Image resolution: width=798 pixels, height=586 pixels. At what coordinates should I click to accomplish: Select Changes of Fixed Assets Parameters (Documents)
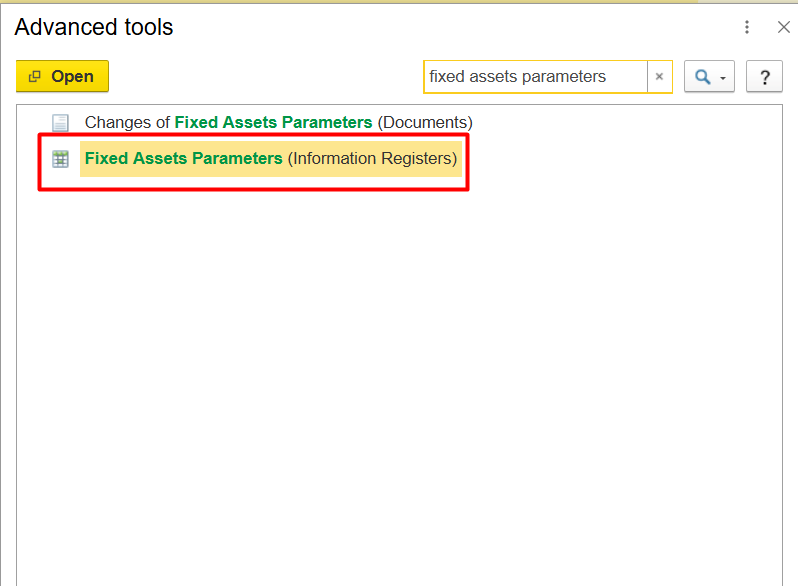click(278, 122)
